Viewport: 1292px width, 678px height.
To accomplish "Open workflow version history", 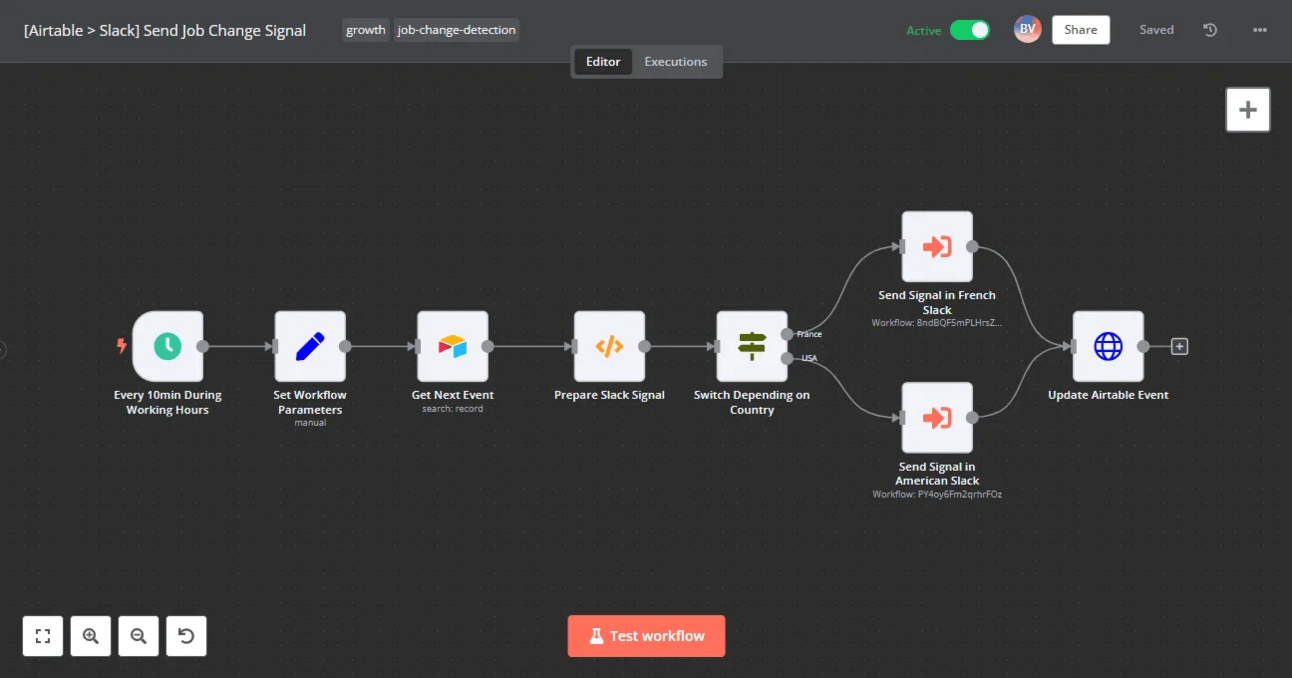I will coord(1210,30).
